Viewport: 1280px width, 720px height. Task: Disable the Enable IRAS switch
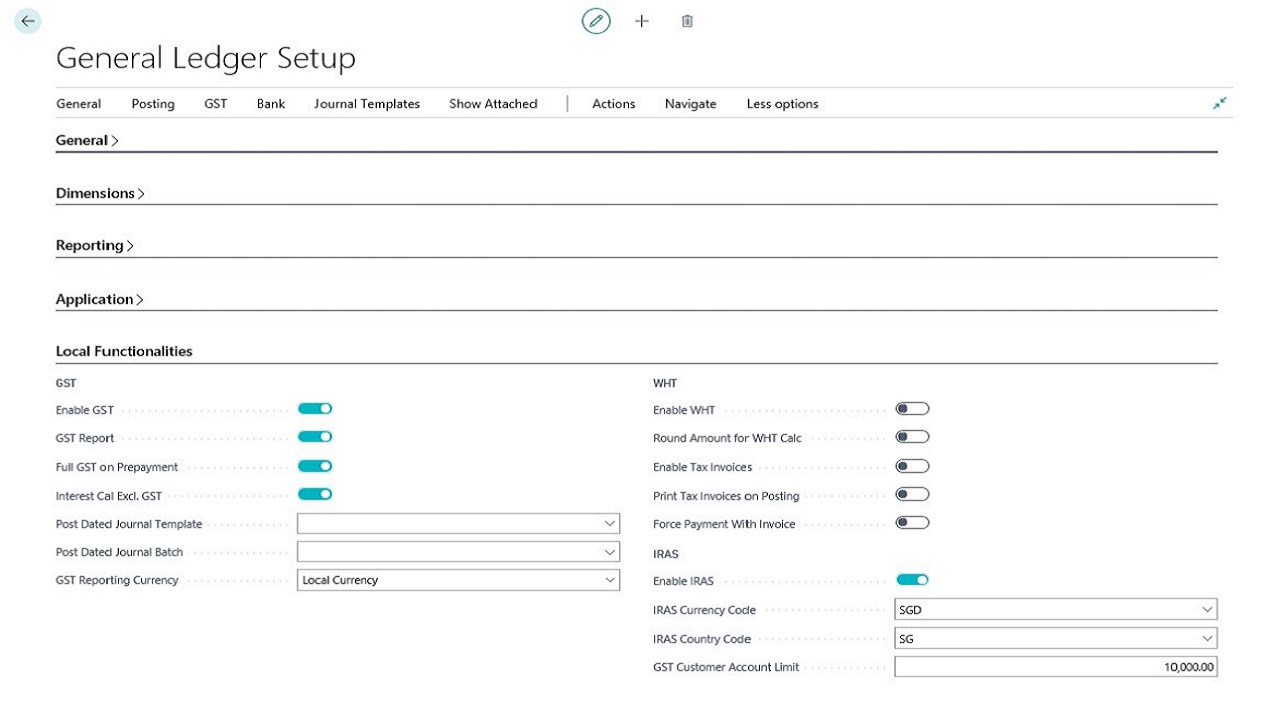(x=912, y=580)
